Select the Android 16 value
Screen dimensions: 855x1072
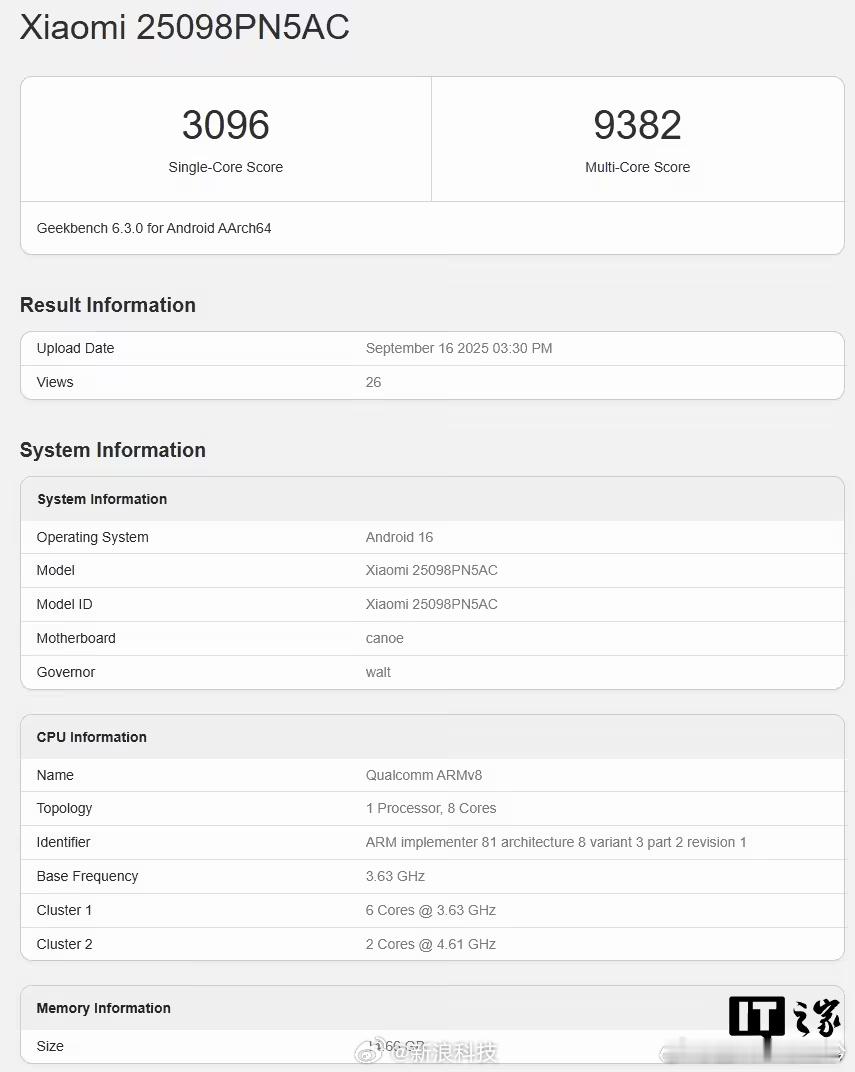[399, 537]
